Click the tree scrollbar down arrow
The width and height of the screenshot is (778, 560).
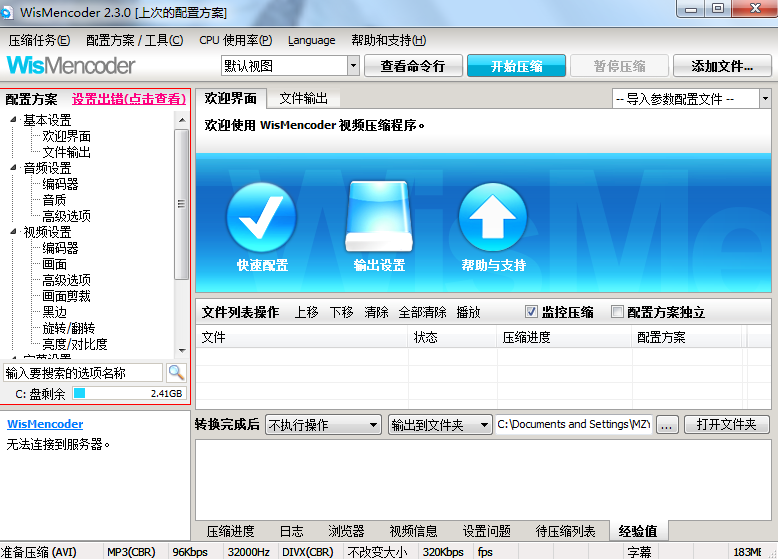pos(182,350)
